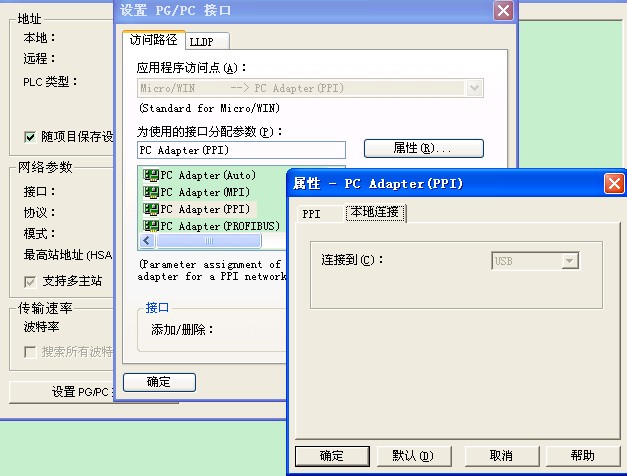Toggle the 随项目保存设置 checkbox
The image size is (627, 476).
pyautogui.click(x=30, y=137)
